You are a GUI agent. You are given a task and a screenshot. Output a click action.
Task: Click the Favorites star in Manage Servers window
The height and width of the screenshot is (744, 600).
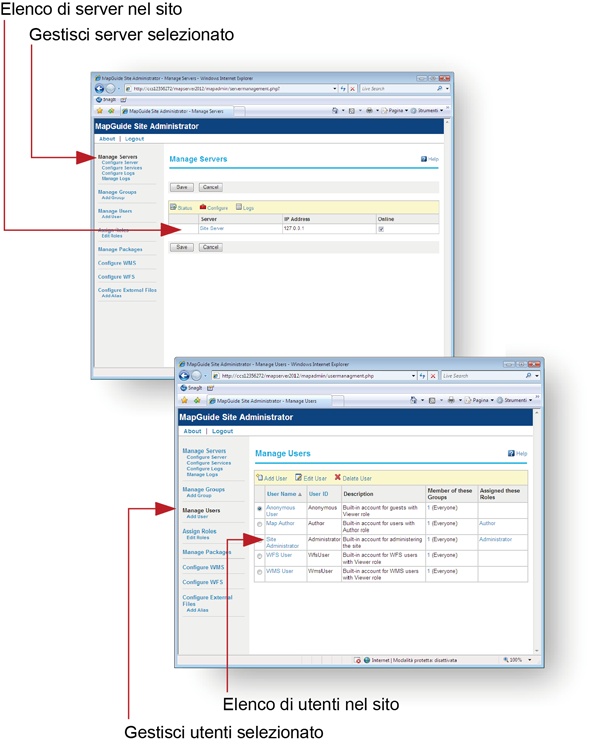tap(100, 111)
